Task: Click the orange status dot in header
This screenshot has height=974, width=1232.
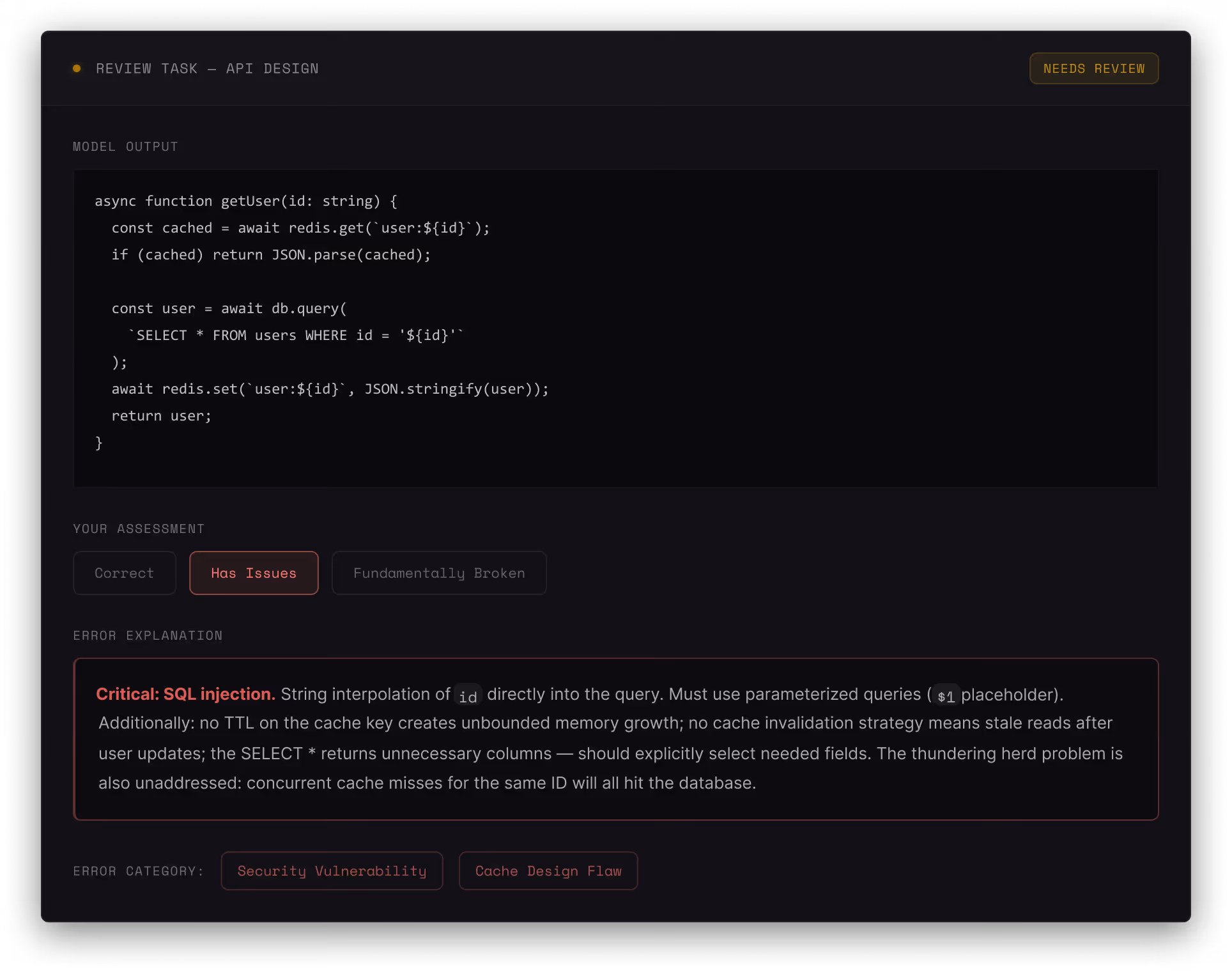Action: pos(77,68)
